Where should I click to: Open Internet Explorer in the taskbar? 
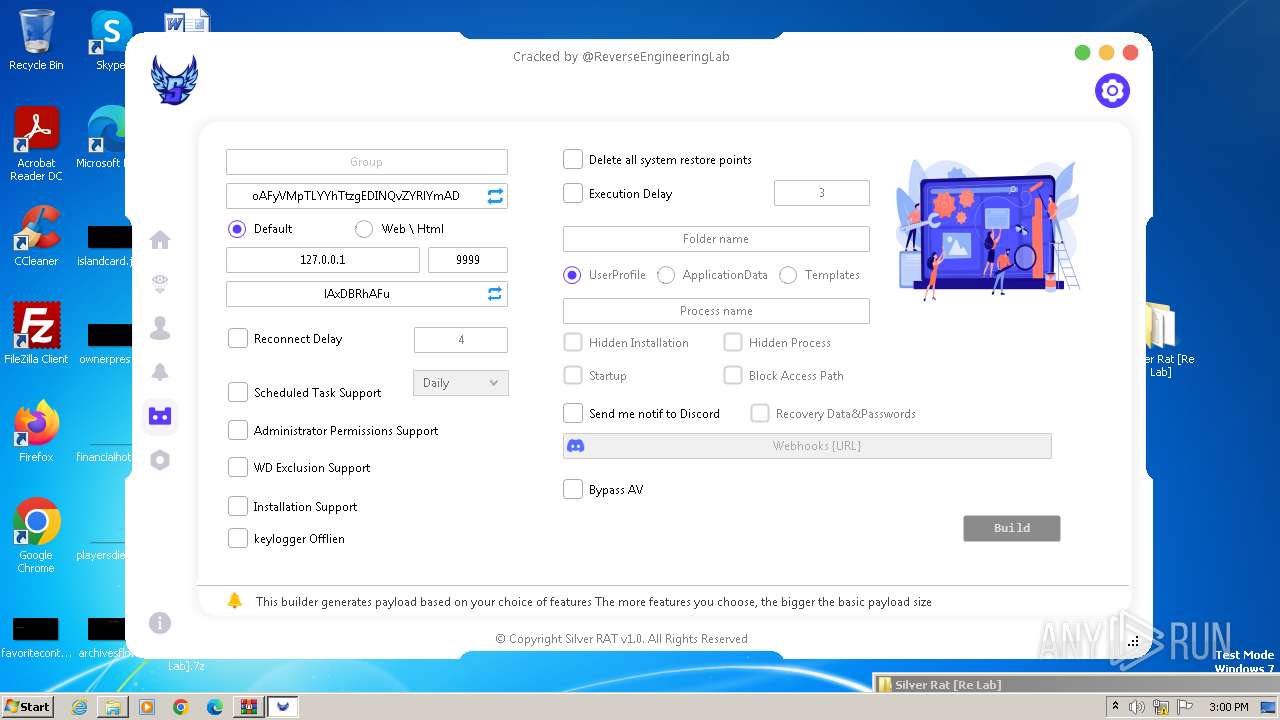pyautogui.click(x=79, y=707)
